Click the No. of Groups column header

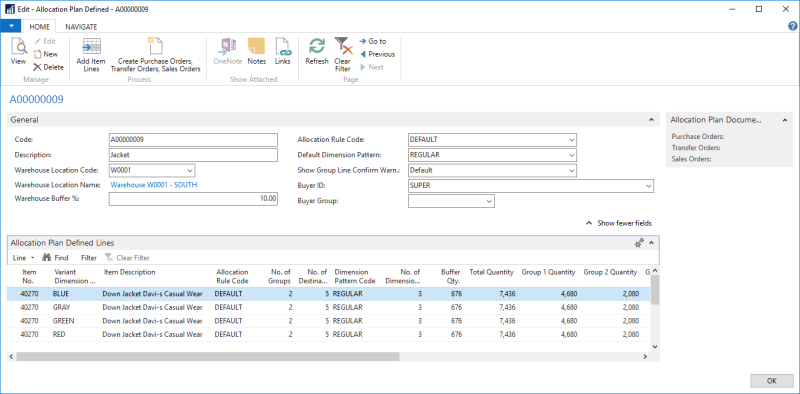(280, 276)
